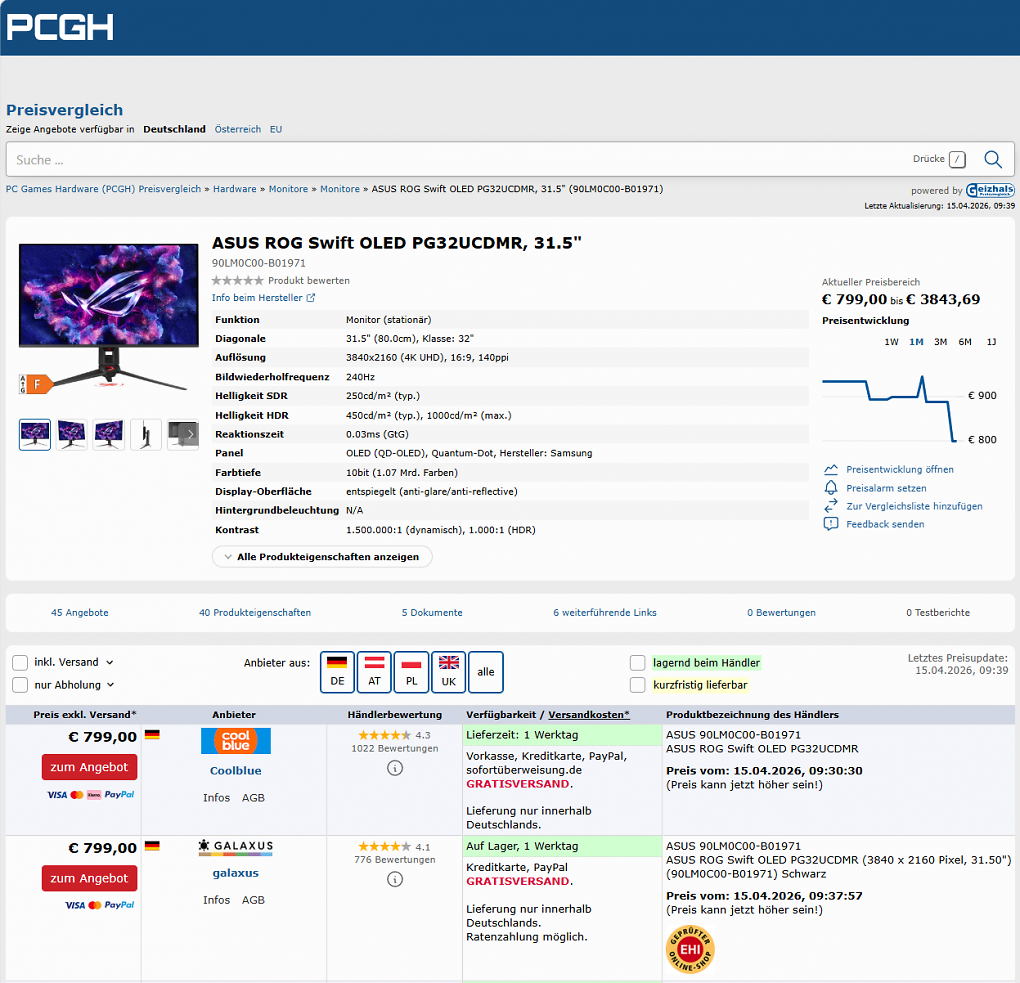
Task: Click the search magnifier icon
Action: 993,159
